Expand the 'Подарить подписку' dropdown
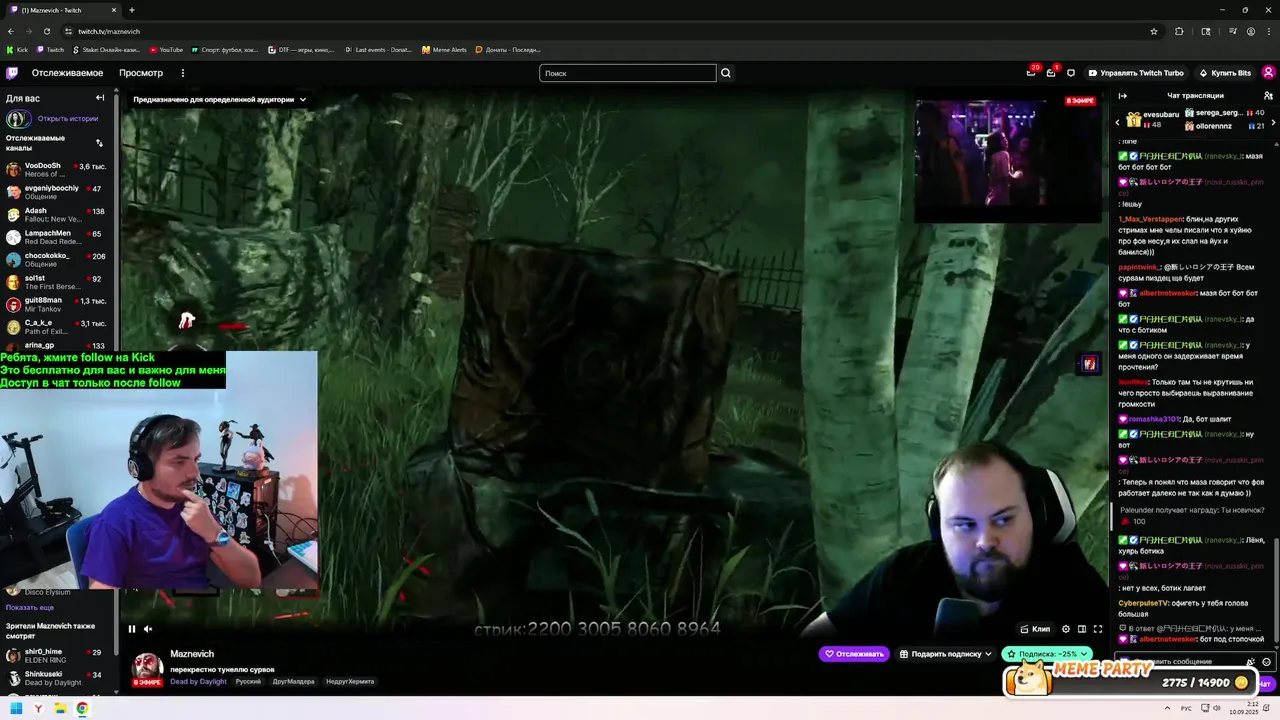The width and height of the screenshot is (1280, 720). coord(945,654)
